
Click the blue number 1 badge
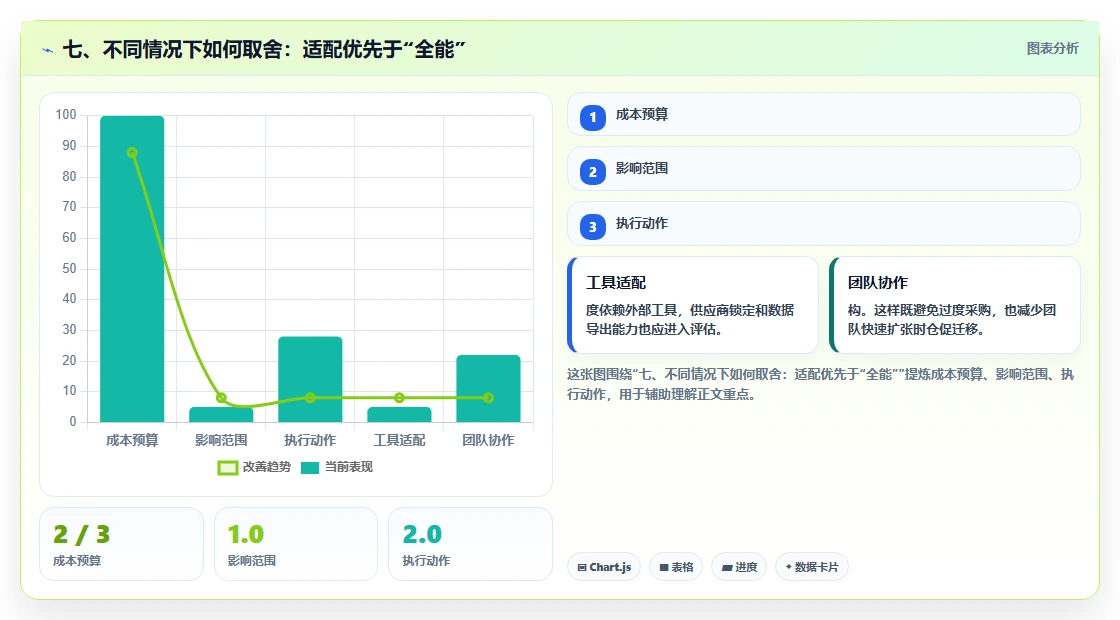(x=592, y=117)
